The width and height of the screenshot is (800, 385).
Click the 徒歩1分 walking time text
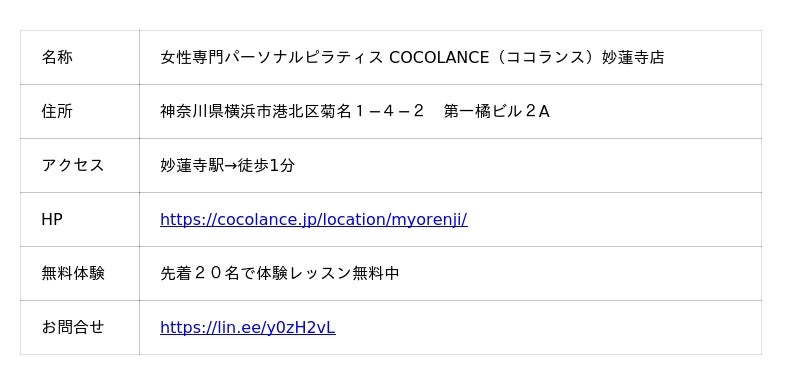266,165
